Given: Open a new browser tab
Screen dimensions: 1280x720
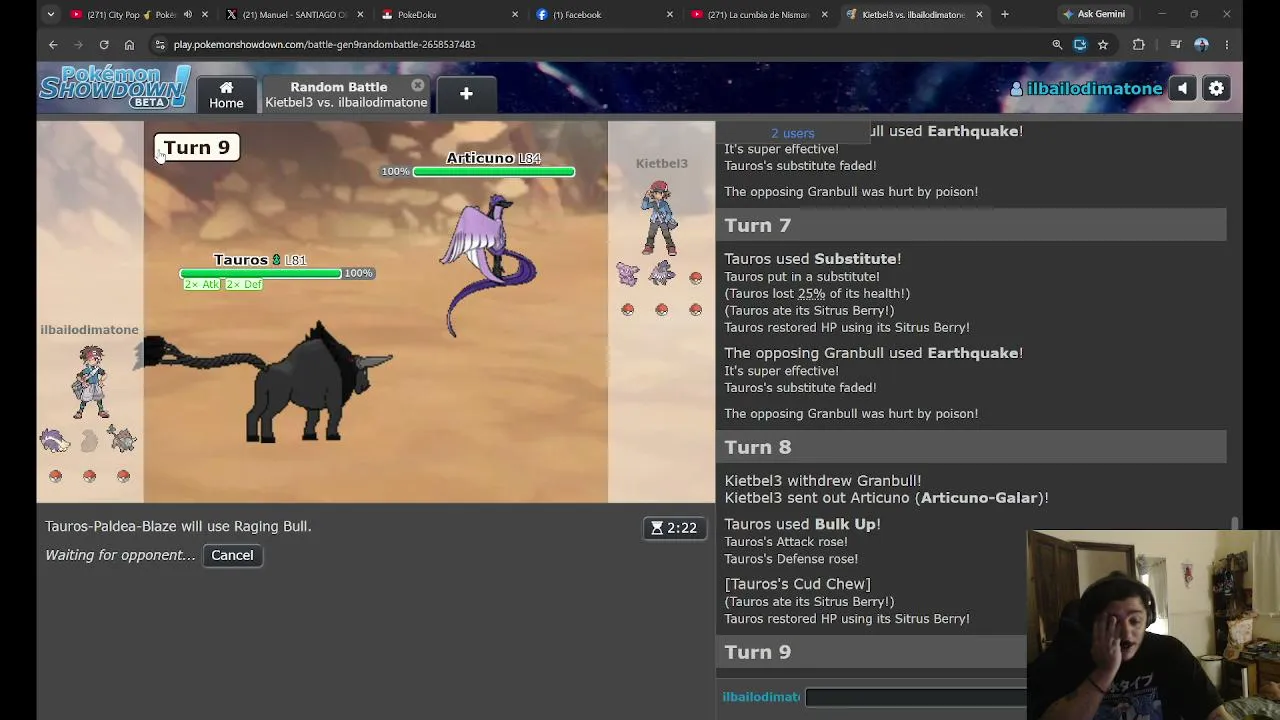Looking at the screenshot, I should tap(1005, 14).
